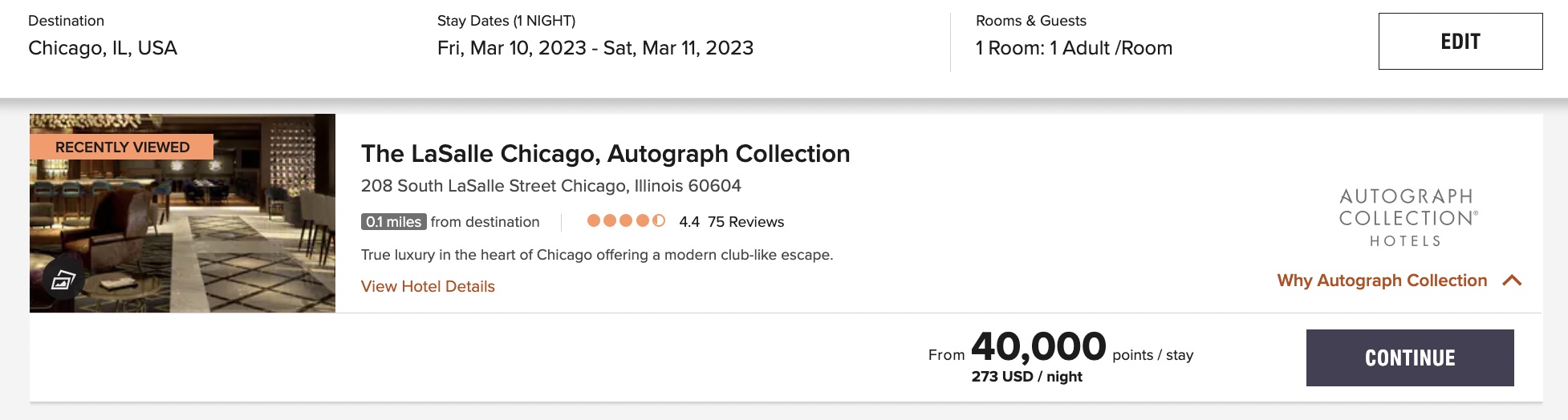Click the orange star rating circles

pos(626,221)
